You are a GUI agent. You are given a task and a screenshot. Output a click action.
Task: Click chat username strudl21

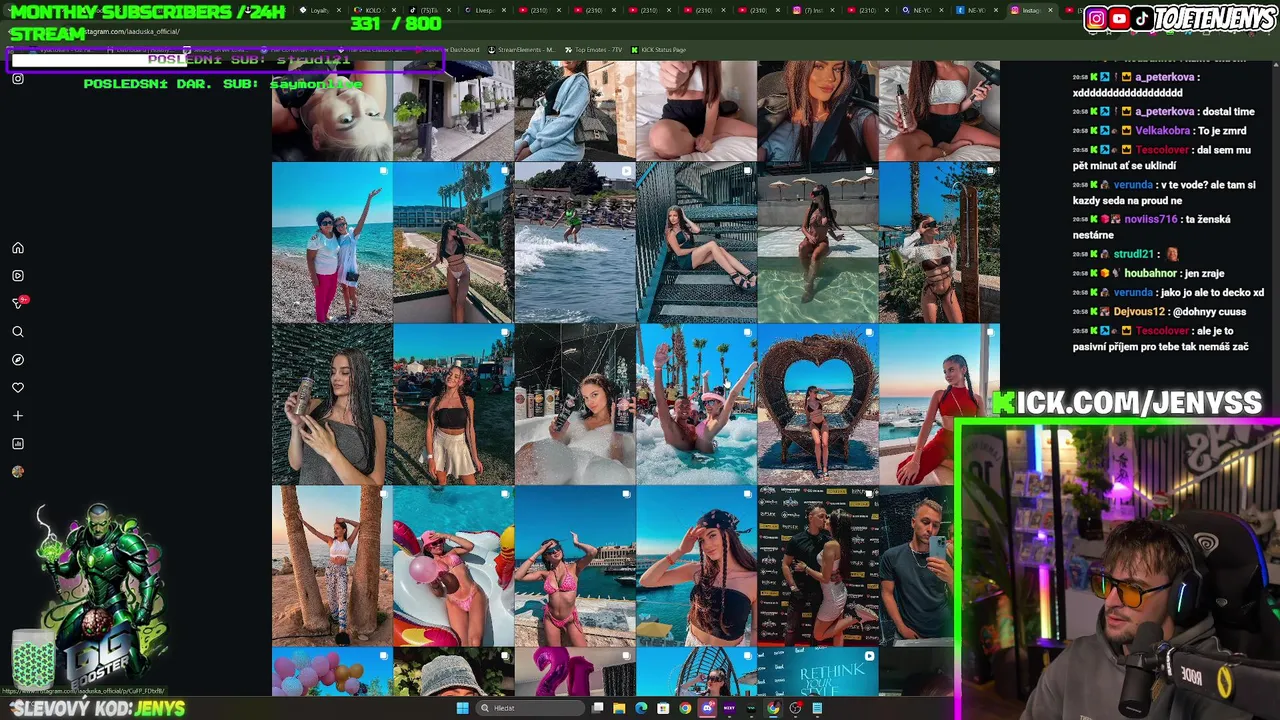pyautogui.click(x=1134, y=254)
